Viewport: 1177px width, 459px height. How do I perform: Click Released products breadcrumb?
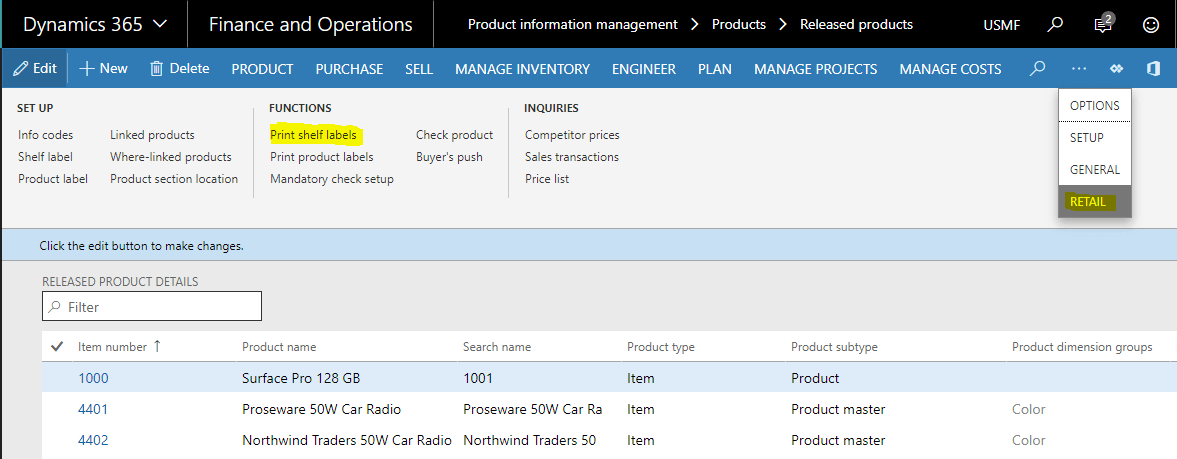856,24
